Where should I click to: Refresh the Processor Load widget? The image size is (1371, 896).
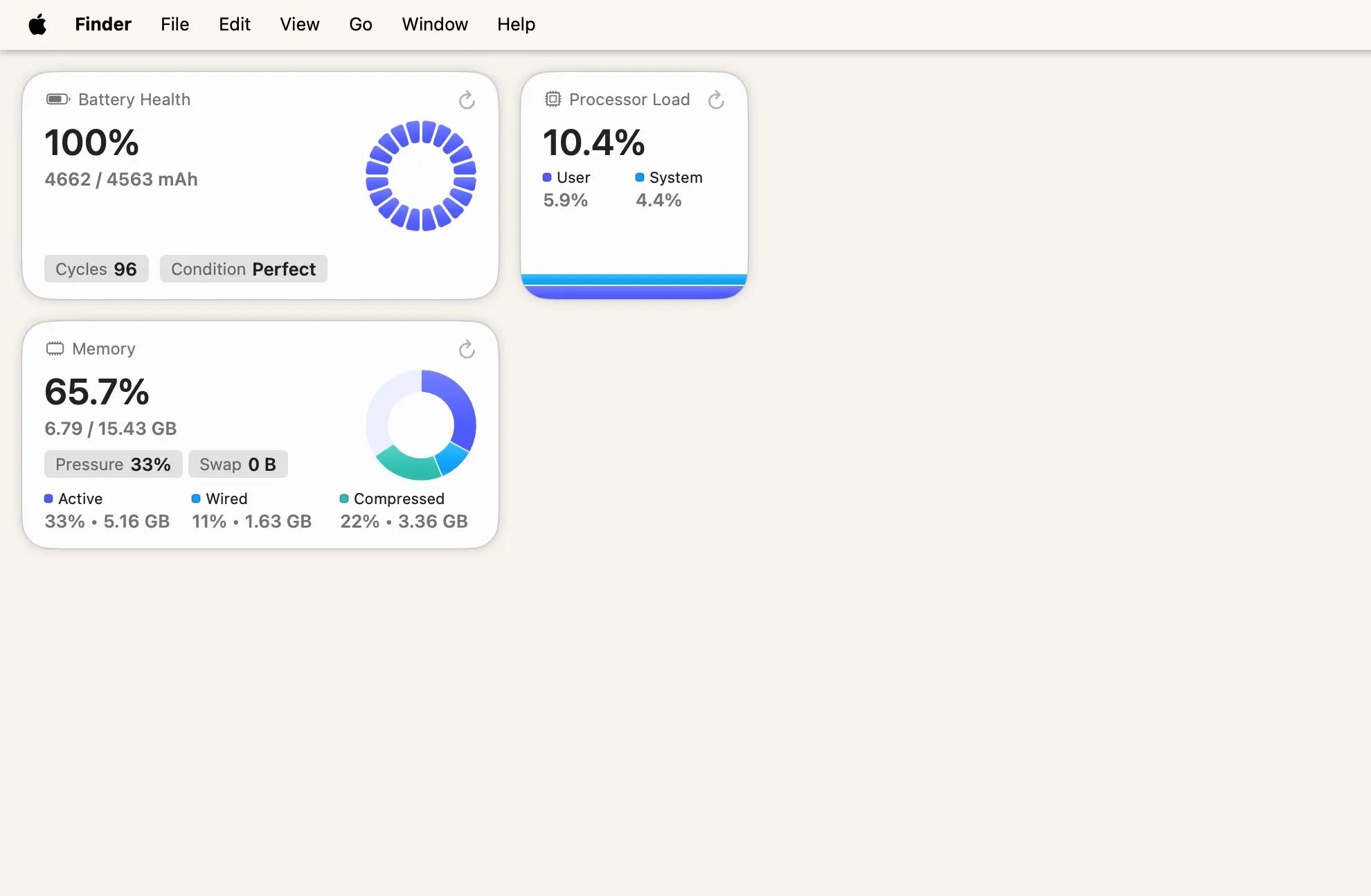pos(716,100)
